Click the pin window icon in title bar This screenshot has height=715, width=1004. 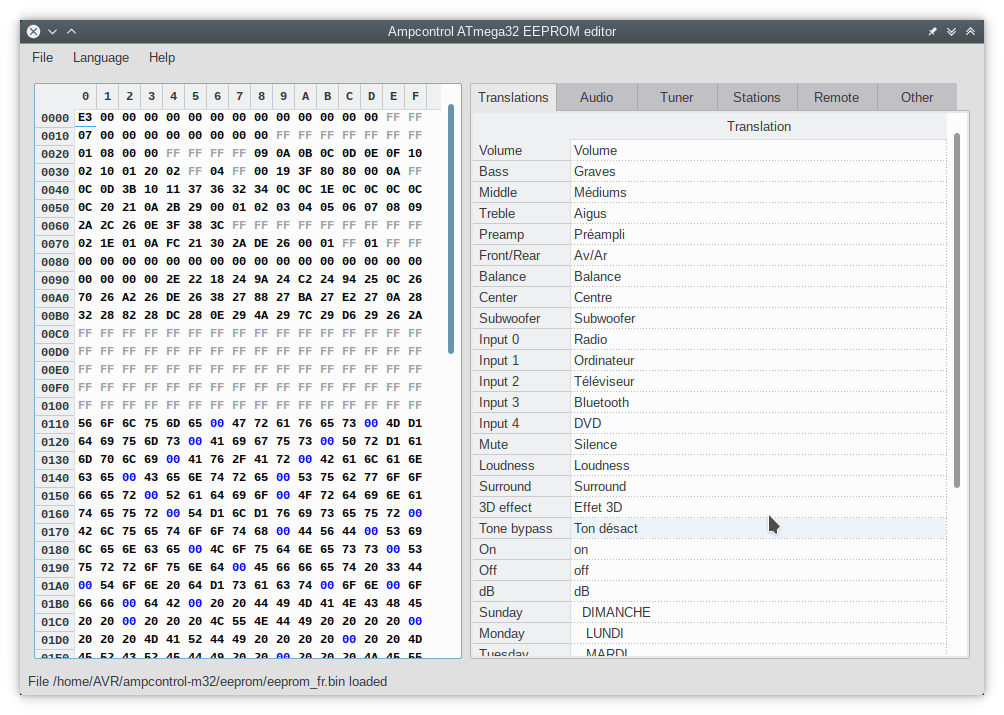pyautogui.click(x=932, y=31)
